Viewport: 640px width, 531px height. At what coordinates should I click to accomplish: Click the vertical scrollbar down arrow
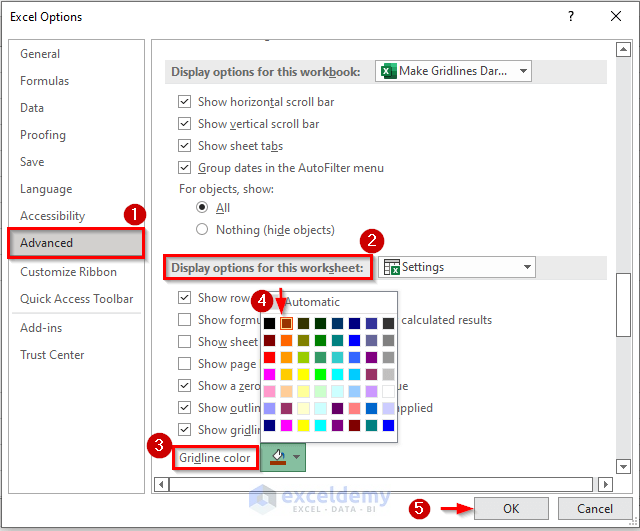(623, 466)
